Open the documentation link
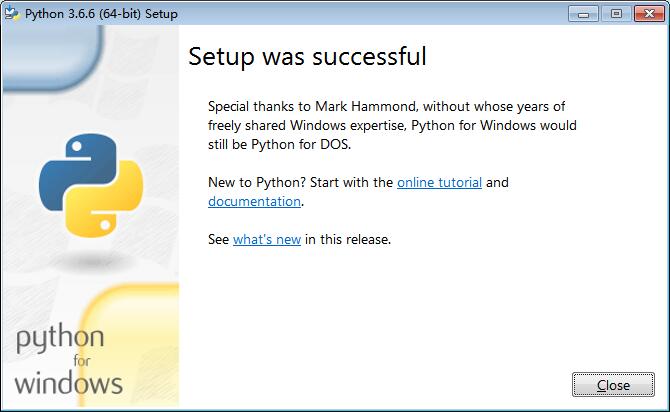Image resolution: width=670 pixels, height=412 pixels. 254,201
